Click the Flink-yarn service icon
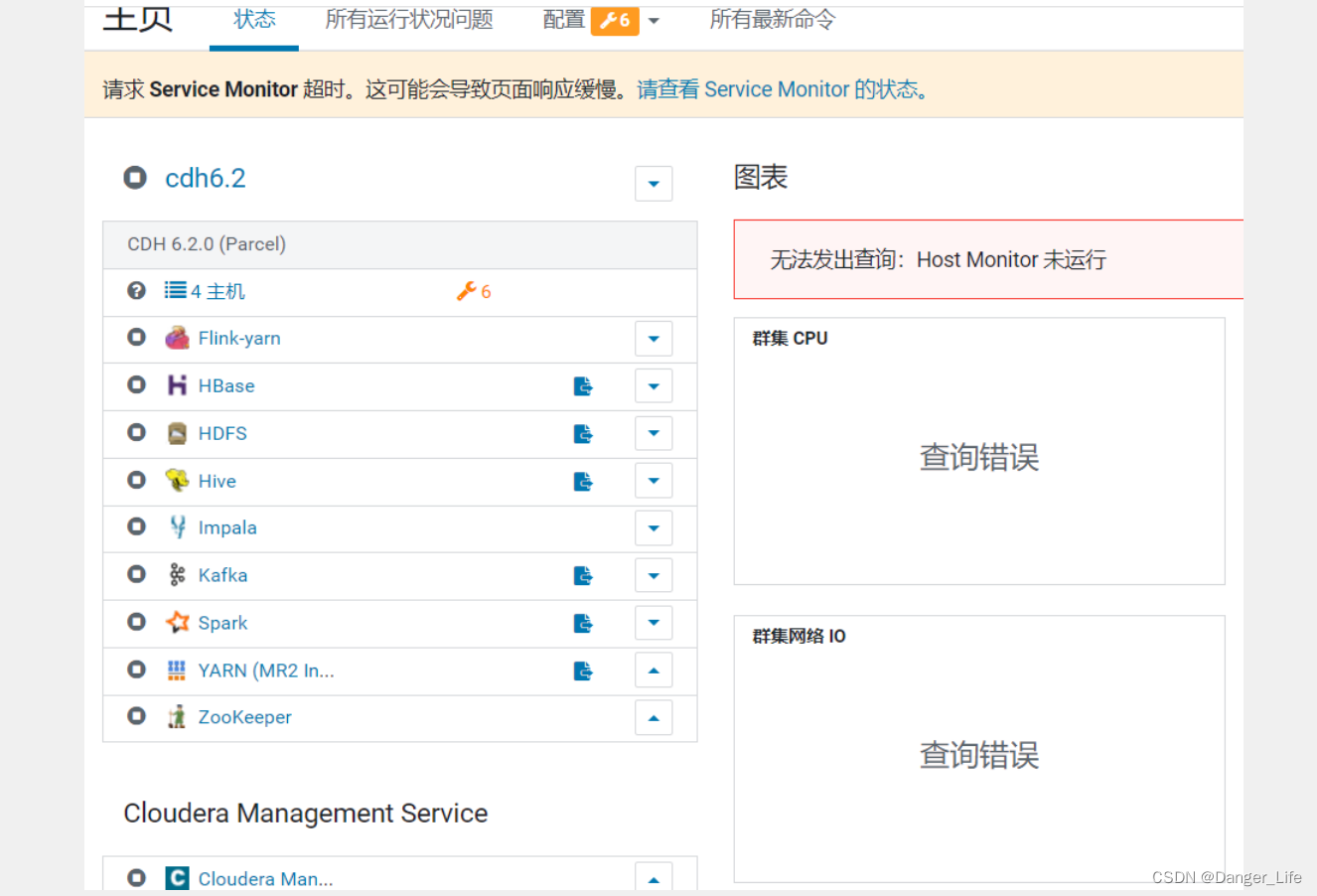1317x896 pixels. [x=177, y=338]
